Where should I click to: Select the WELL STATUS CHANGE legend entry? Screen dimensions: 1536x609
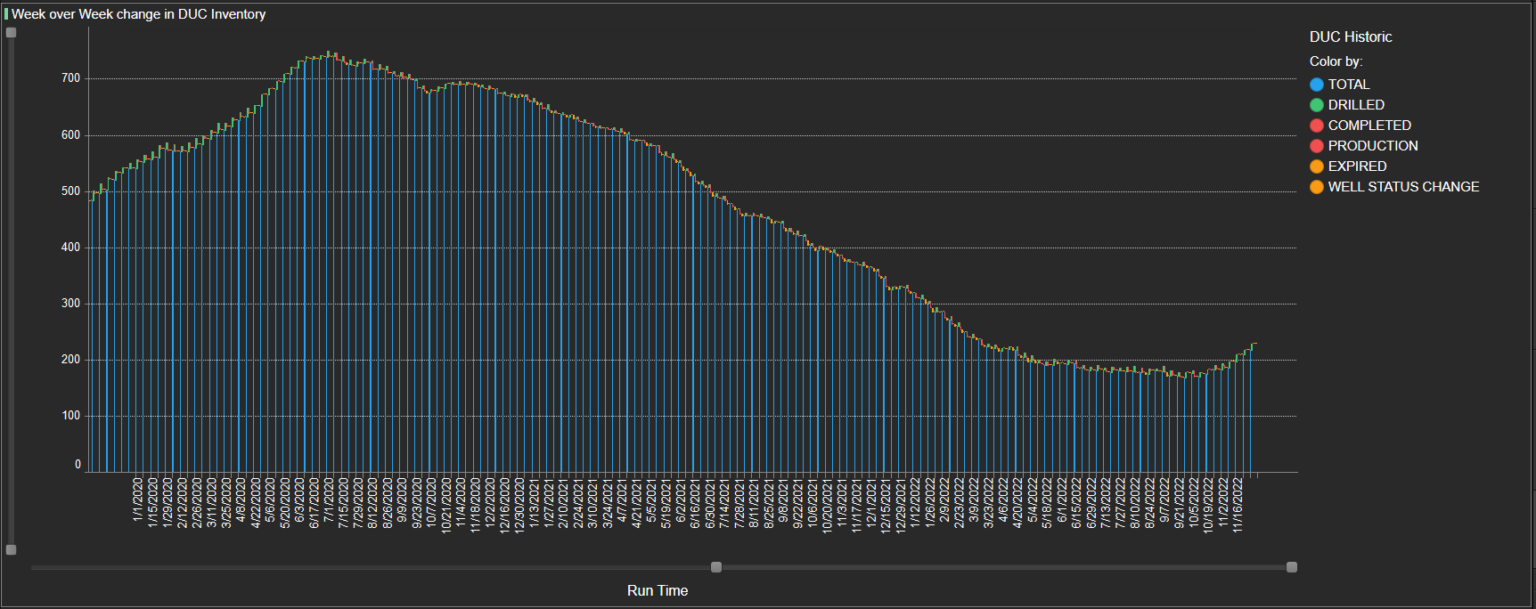click(x=1402, y=187)
